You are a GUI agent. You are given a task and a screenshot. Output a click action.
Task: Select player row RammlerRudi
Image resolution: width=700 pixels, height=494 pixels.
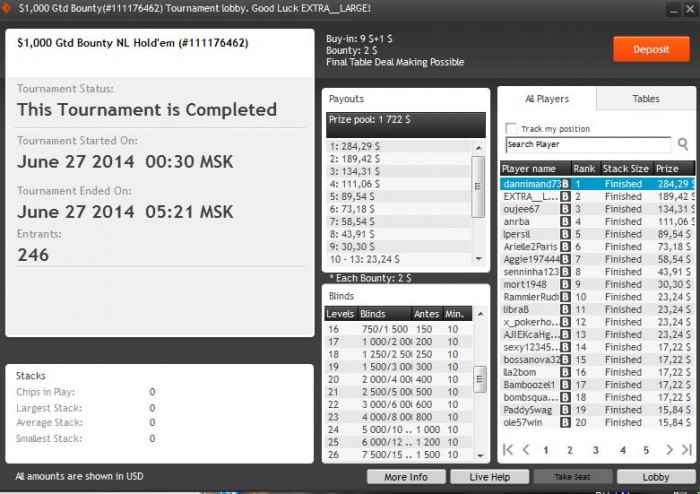click(597, 297)
